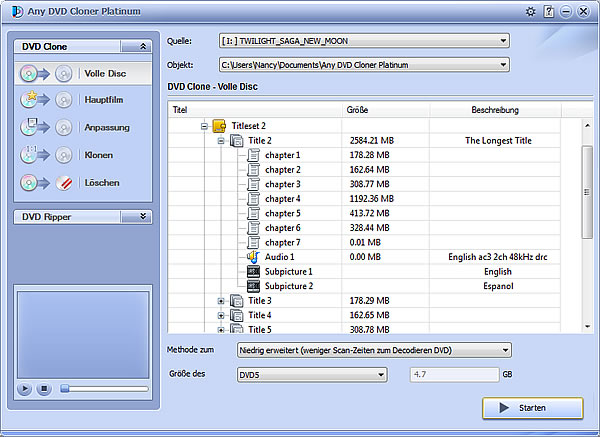Click the chapter 2 scroll icon
Image resolution: width=600 pixels, height=437 pixels.
click(253, 170)
